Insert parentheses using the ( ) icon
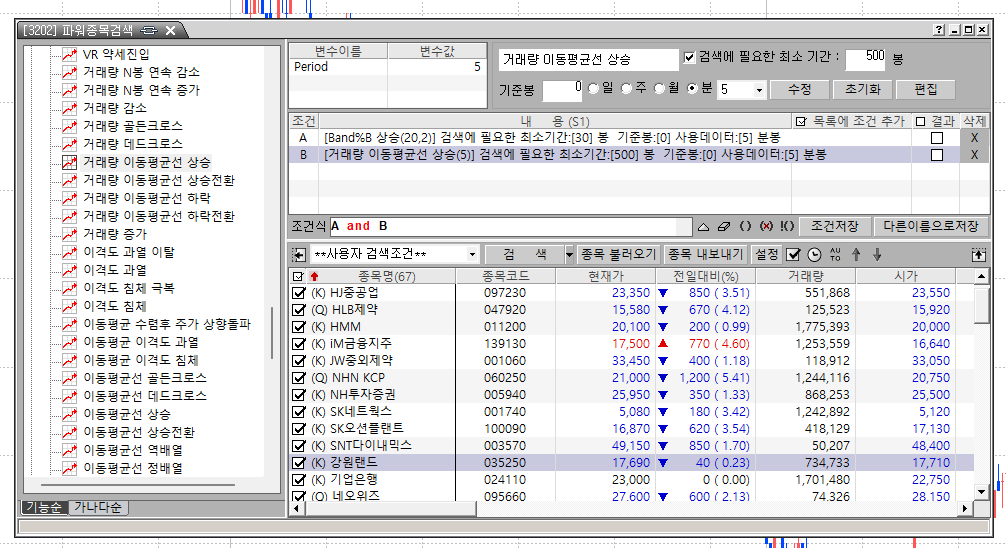The width and height of the screenshot is (1006, 548). [747, 227]
